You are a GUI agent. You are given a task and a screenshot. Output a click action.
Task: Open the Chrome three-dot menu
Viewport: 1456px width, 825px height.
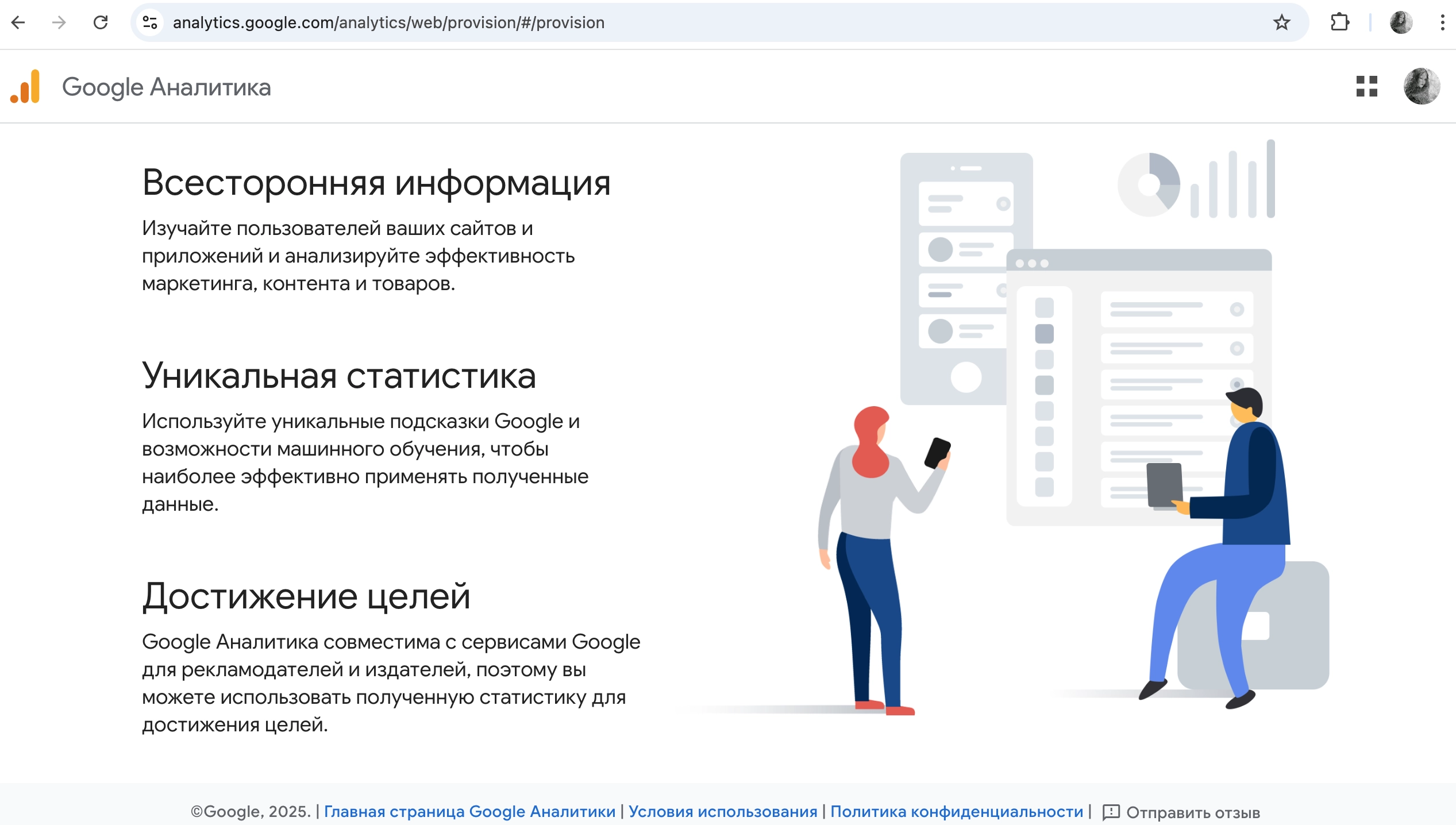click(x=1442, y=22)
